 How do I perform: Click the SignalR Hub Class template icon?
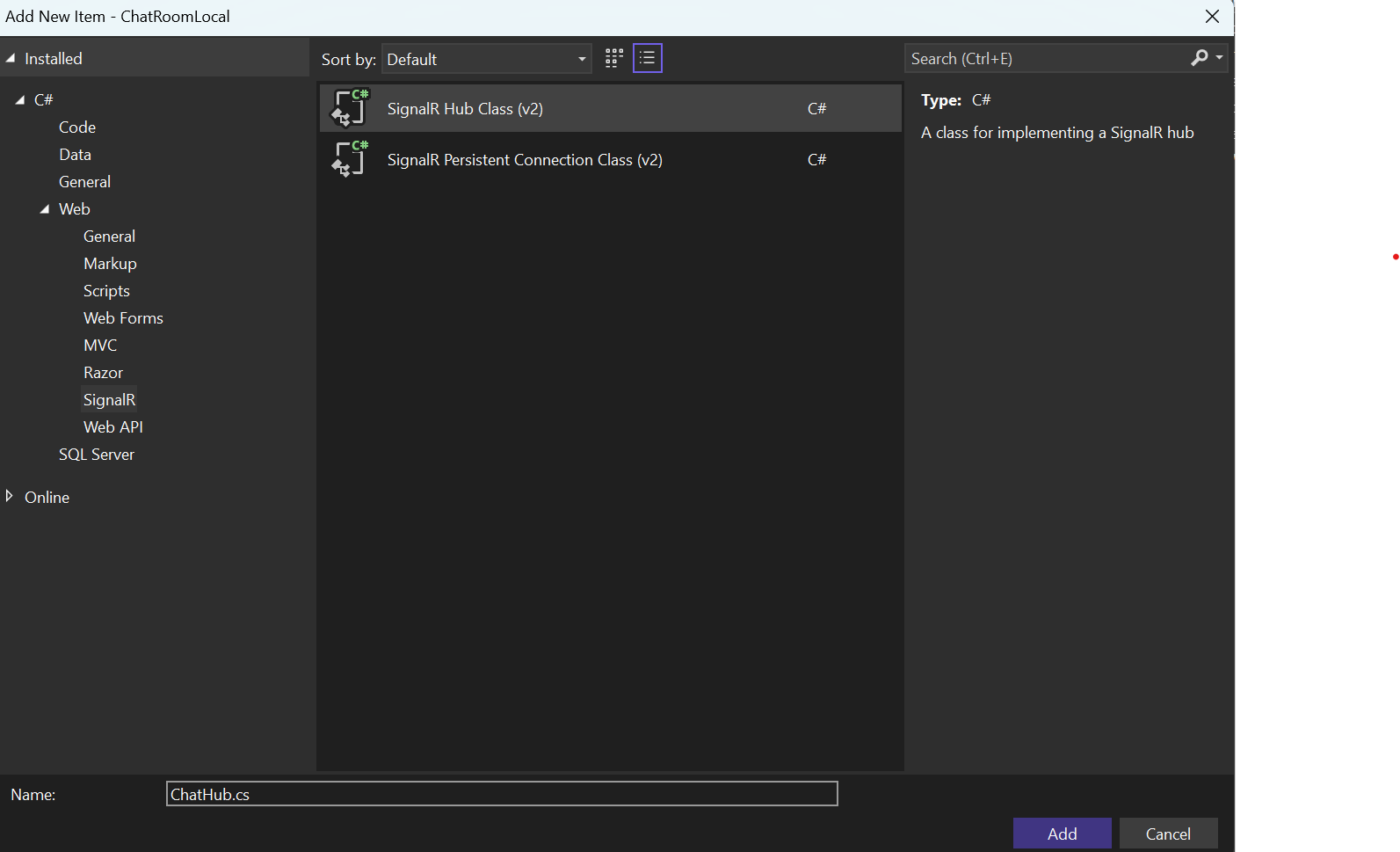coord(350,108)
